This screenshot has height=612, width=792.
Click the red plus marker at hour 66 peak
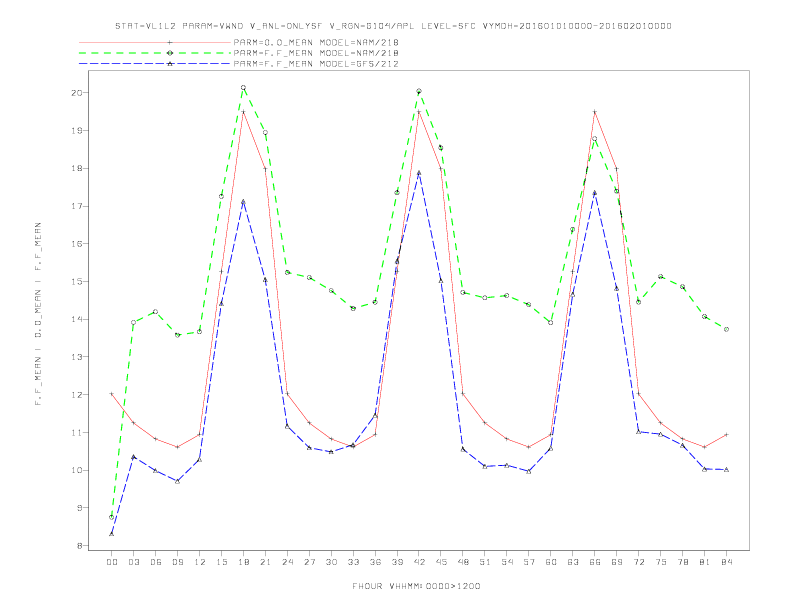pyautogui.click(x=595, y=112)
